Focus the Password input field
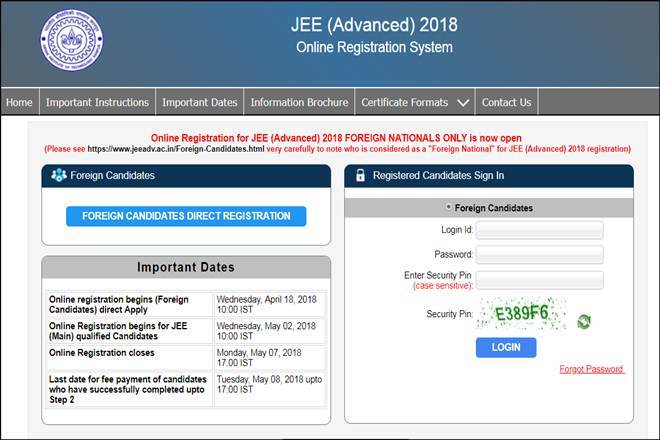Image resolution: width=660 pixels, height=440 pixels. (x=540, y=255)
